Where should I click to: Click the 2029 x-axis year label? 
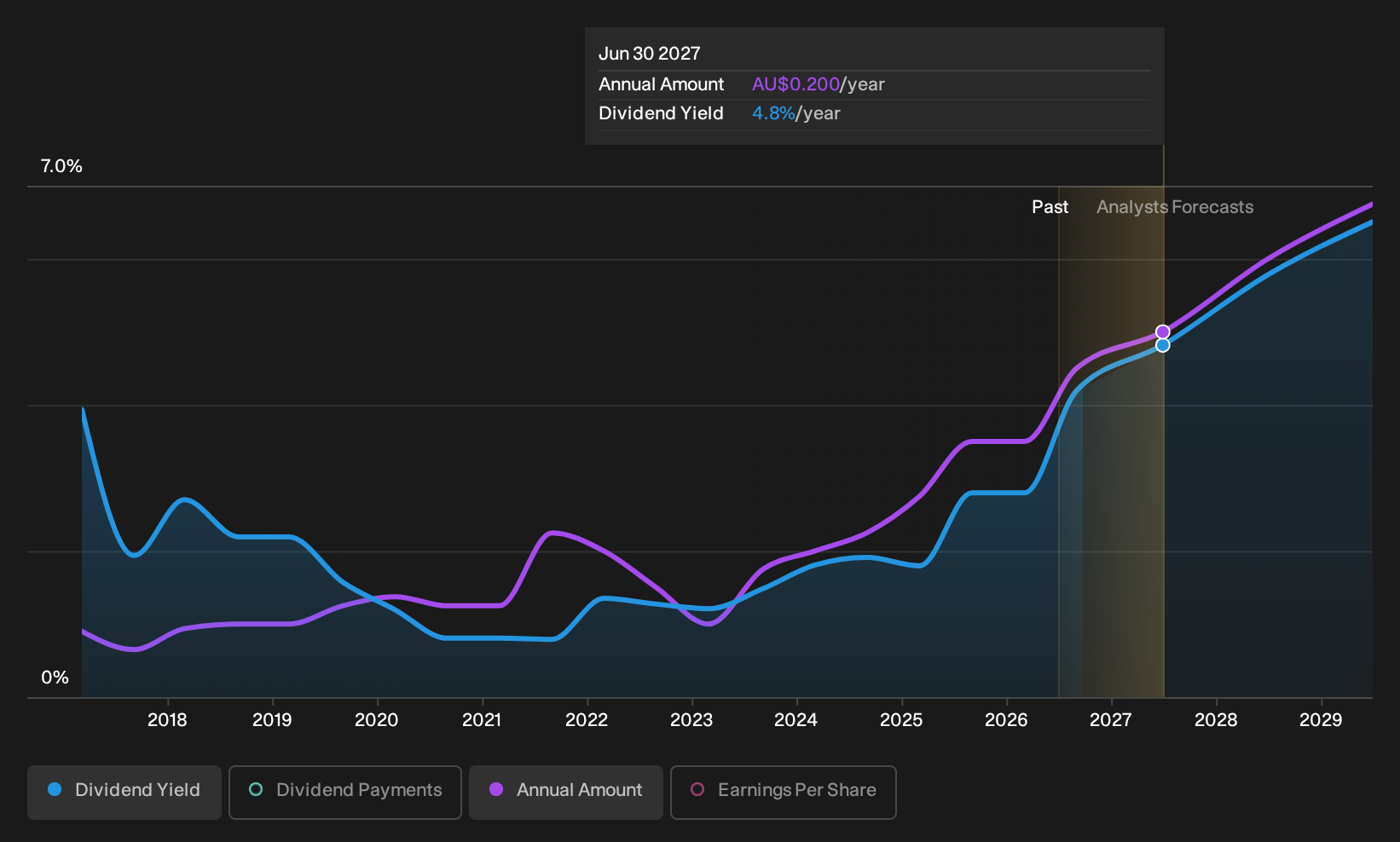(x=1321, y=720)
